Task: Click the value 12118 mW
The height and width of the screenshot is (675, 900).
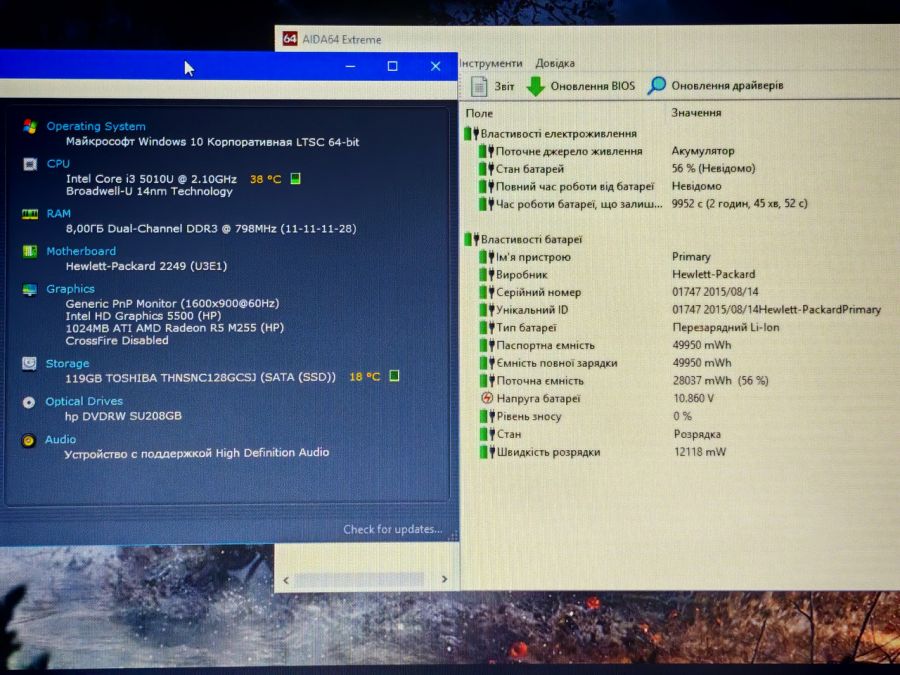Action: [x=700, y=452]
